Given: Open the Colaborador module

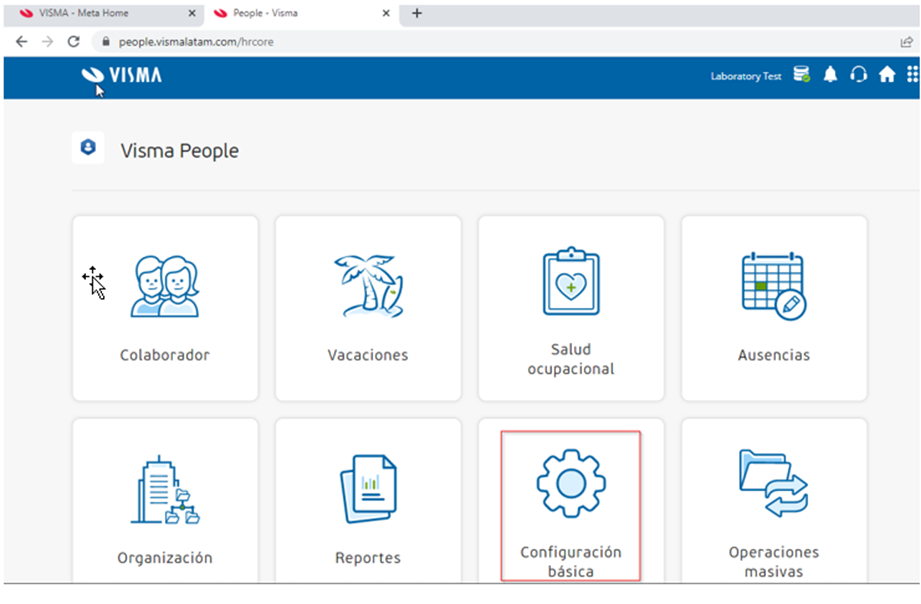Looking at the screenshot, I should pyautogui.click(x=164, y=308).
